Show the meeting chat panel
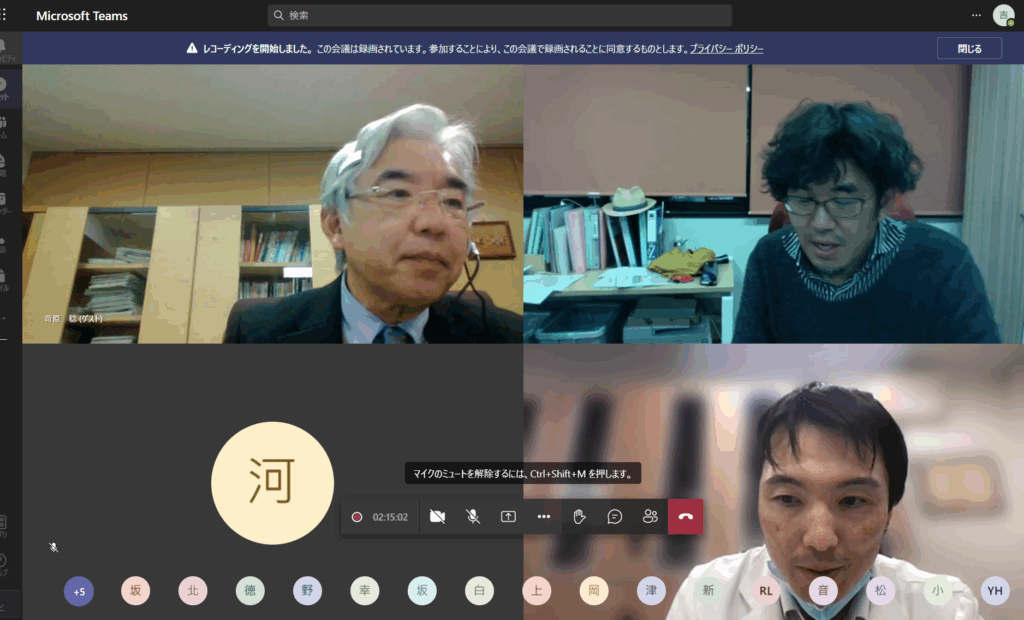 click(x=615, y=517)
